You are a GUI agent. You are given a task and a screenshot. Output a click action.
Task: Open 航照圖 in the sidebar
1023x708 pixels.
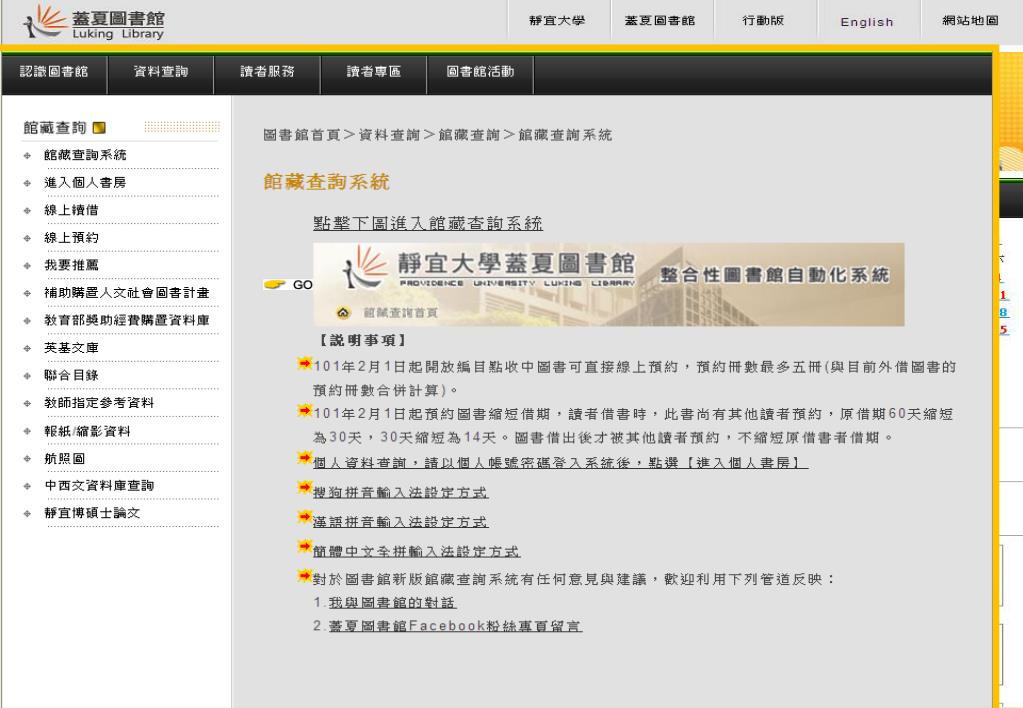[64, 459]
